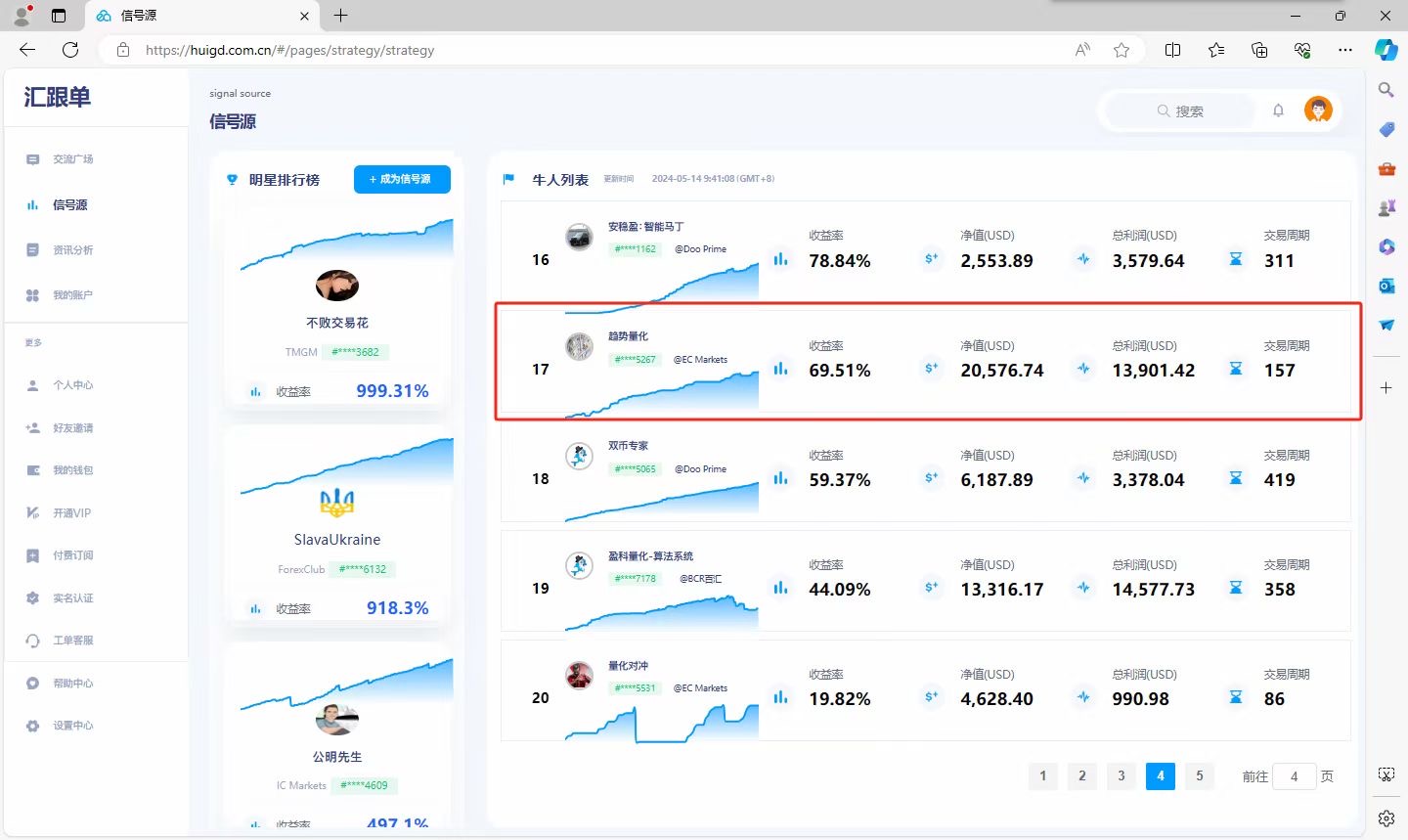
Task: Click the 趋势量化 trader name
Action: (628, 336)
